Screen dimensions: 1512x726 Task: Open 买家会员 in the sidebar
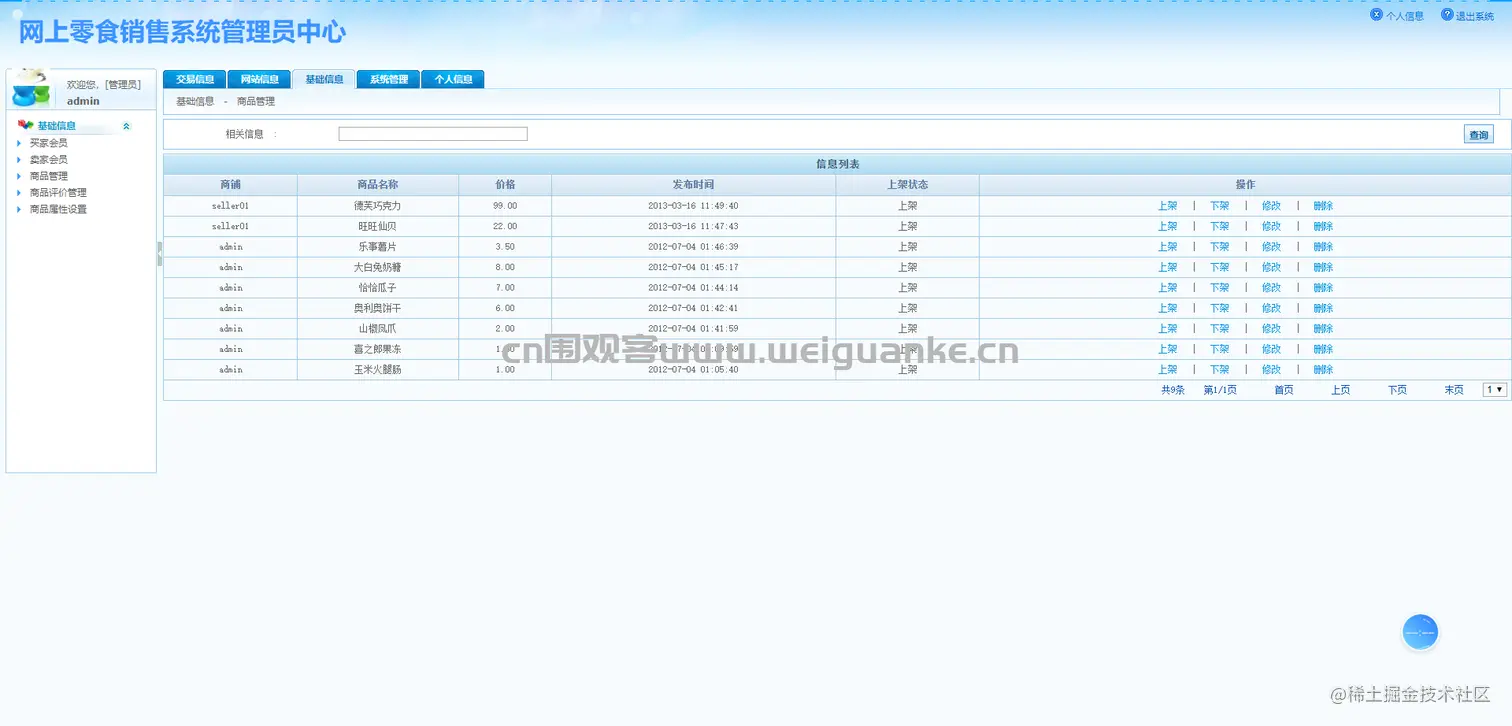(49, 143)
